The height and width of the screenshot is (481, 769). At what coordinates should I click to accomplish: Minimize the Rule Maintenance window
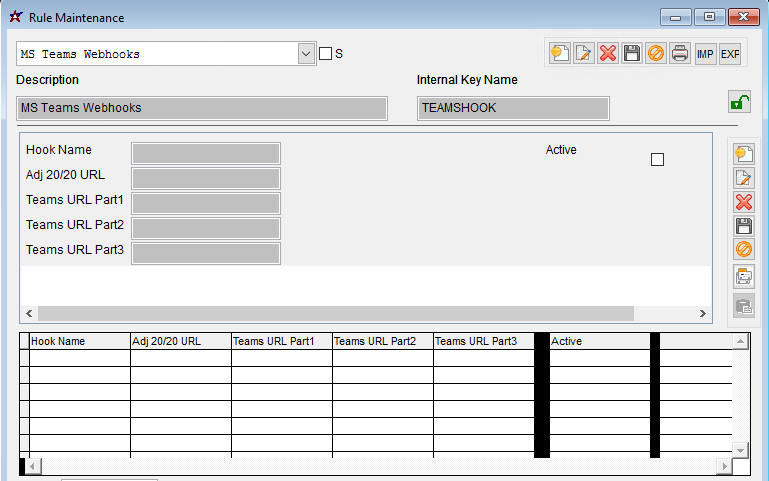(675, 17)
